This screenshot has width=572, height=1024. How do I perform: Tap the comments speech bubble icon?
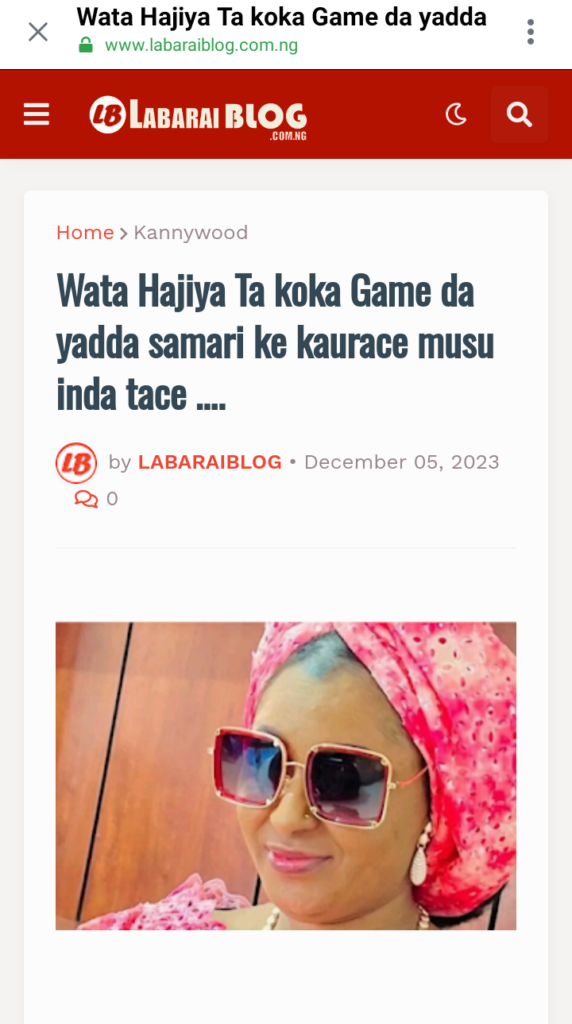(x=86, y=499)
